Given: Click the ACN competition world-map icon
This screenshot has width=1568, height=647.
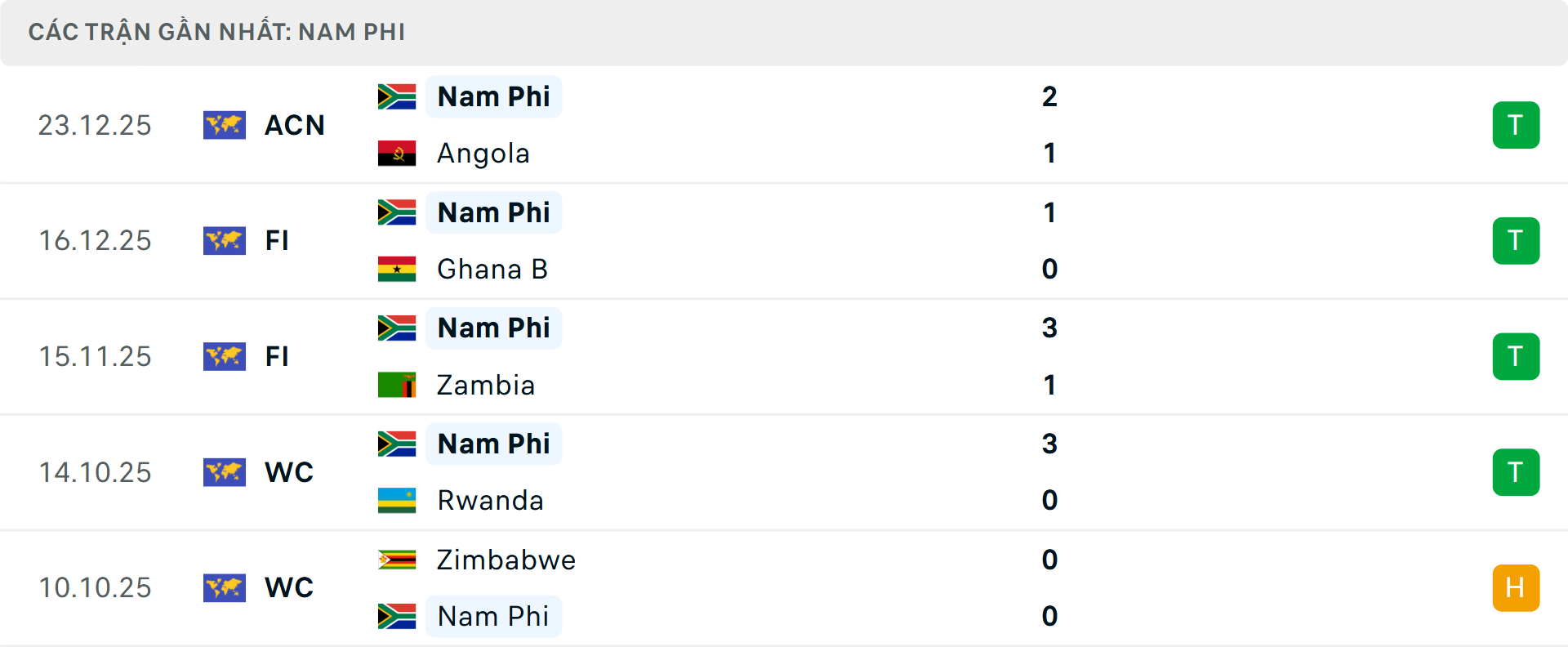Looking at the screenshot, I should coord(225,125).
